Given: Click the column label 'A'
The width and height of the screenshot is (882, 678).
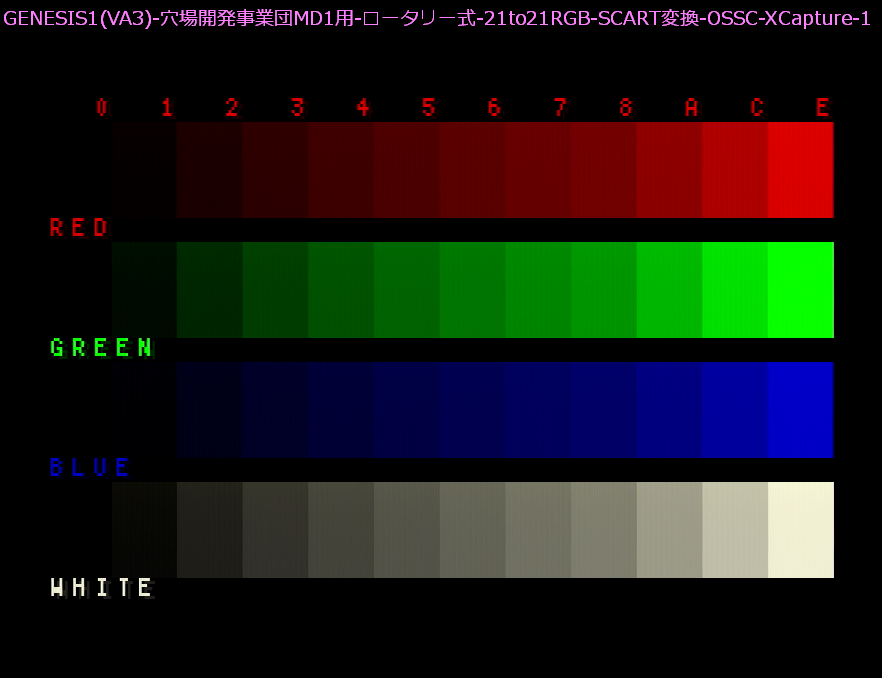Looking at the screenshot, I should point(691,107).
